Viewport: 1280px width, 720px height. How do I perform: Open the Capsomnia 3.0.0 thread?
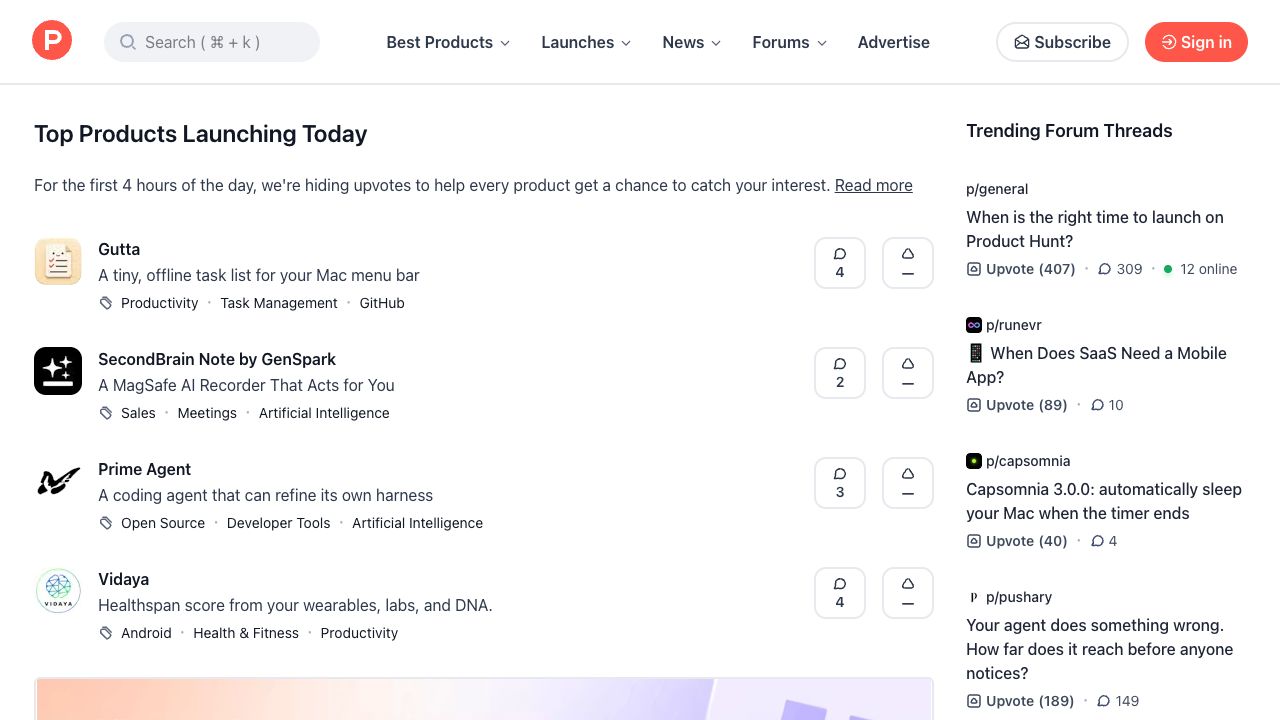pyautogui.click(x=1104, y=501)
